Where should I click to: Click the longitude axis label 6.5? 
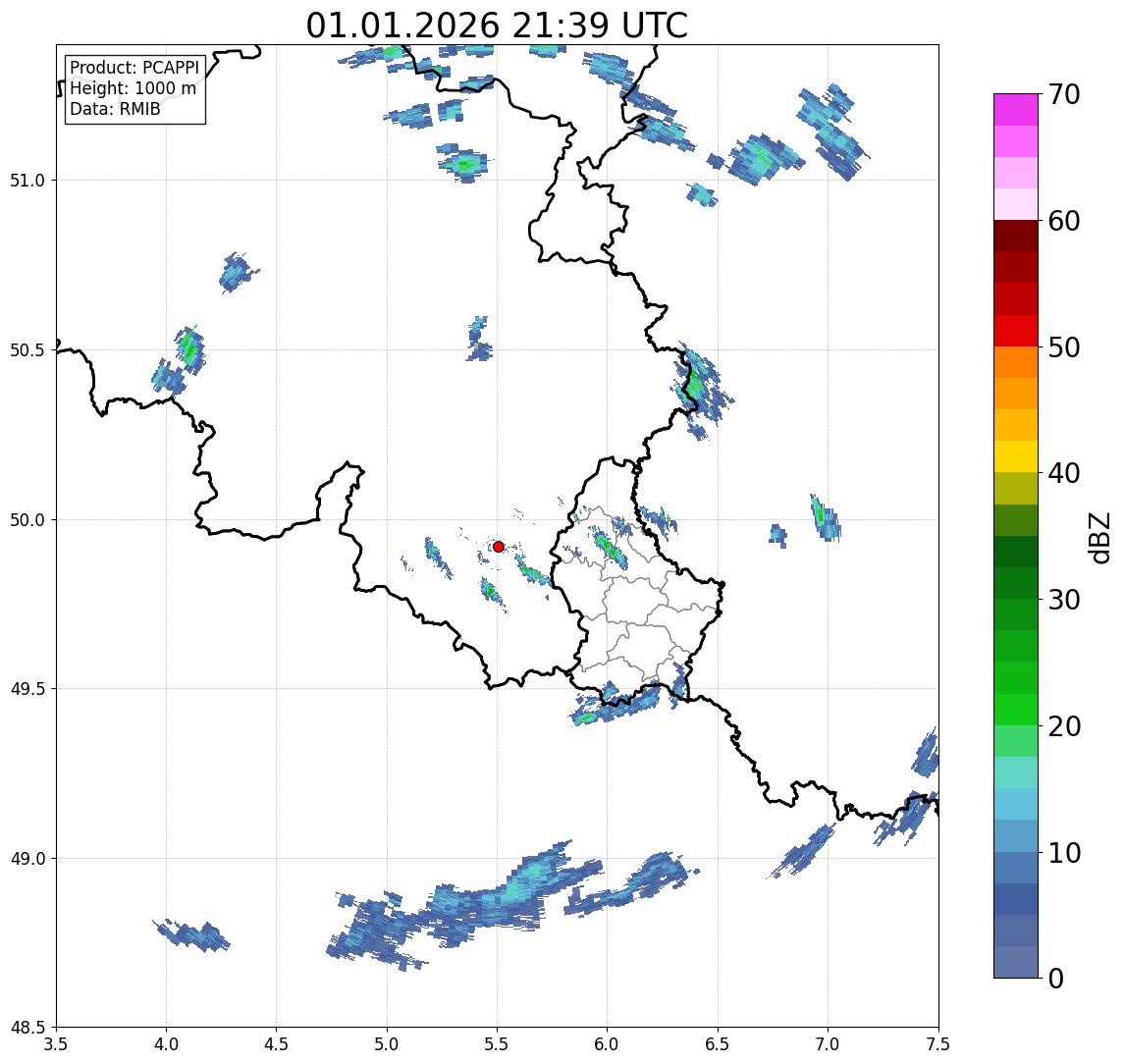coord(718,1044)
